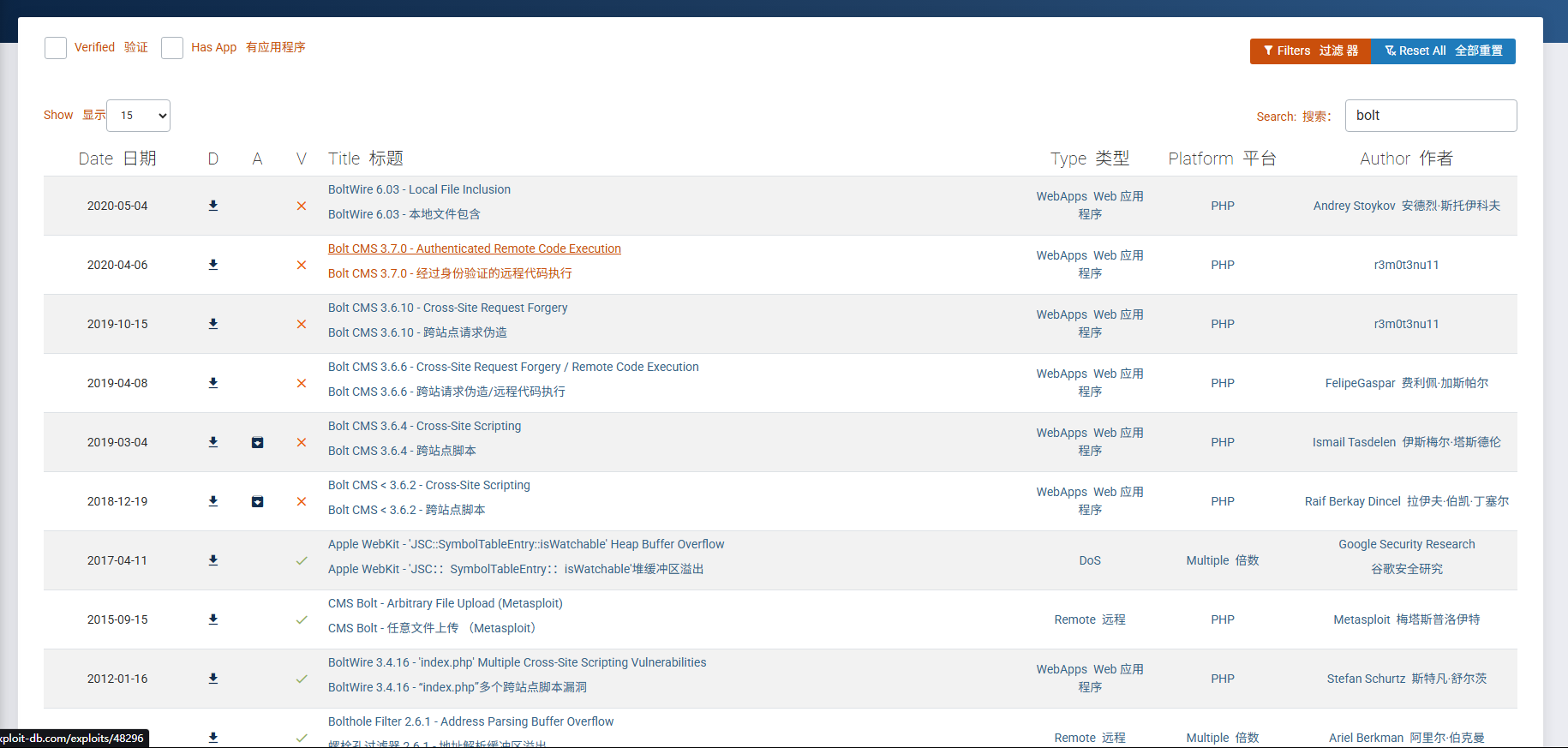The width and height of the screenshot is (1568, 748).
Task: Click date cell 2017-04-11
Action: click(117, 560)
